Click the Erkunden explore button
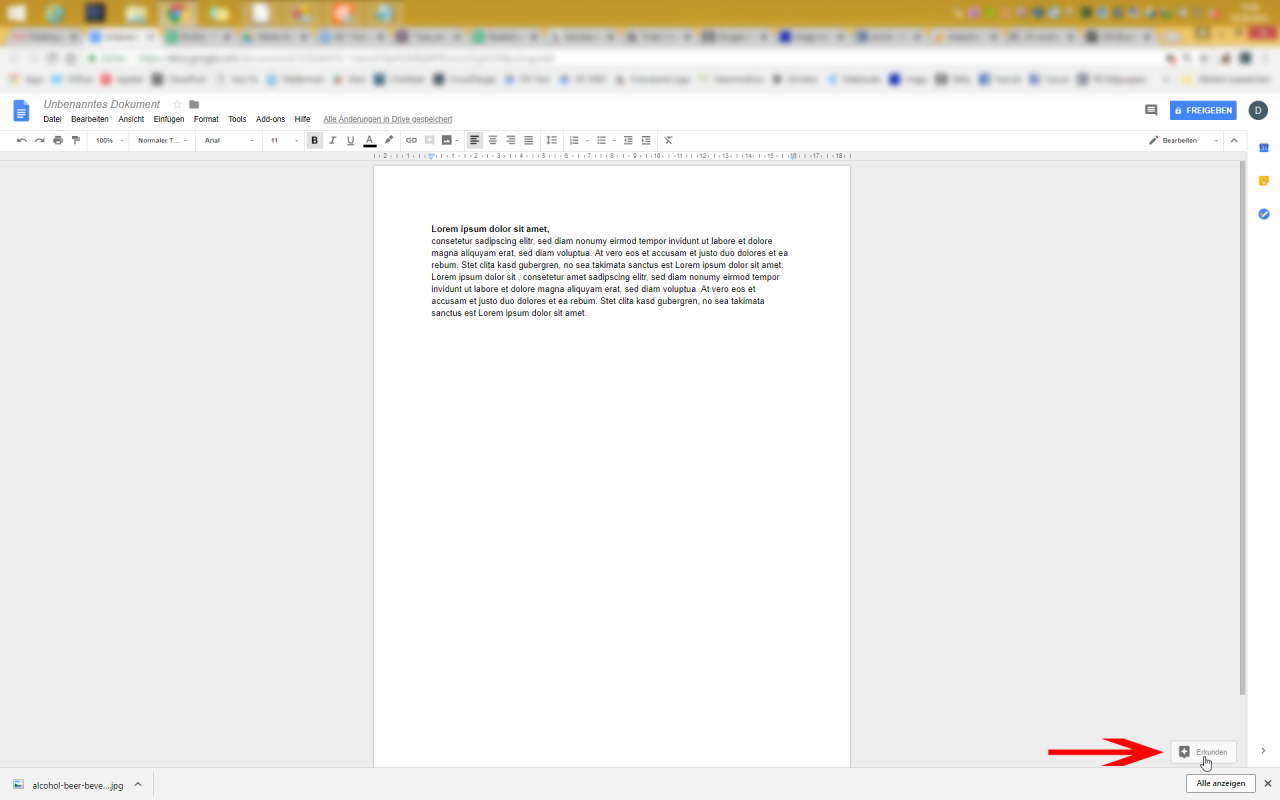Screen dimensions: 1280x800 (x=1203, y=752)
